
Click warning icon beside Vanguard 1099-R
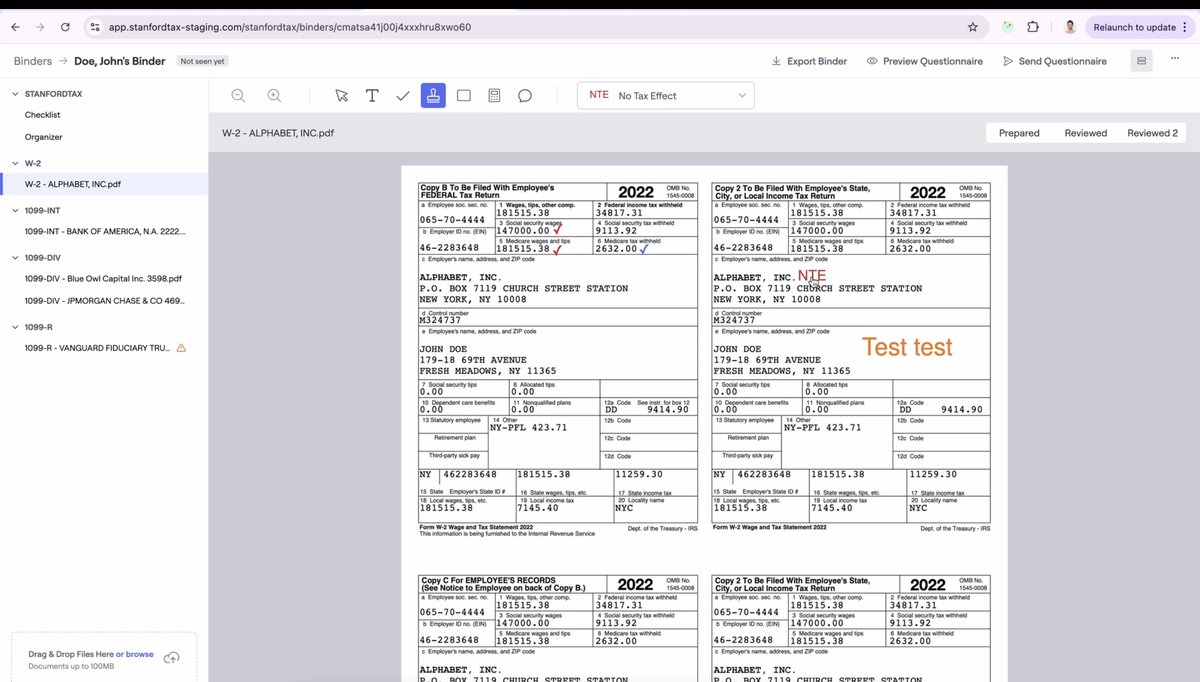[181, 348]
